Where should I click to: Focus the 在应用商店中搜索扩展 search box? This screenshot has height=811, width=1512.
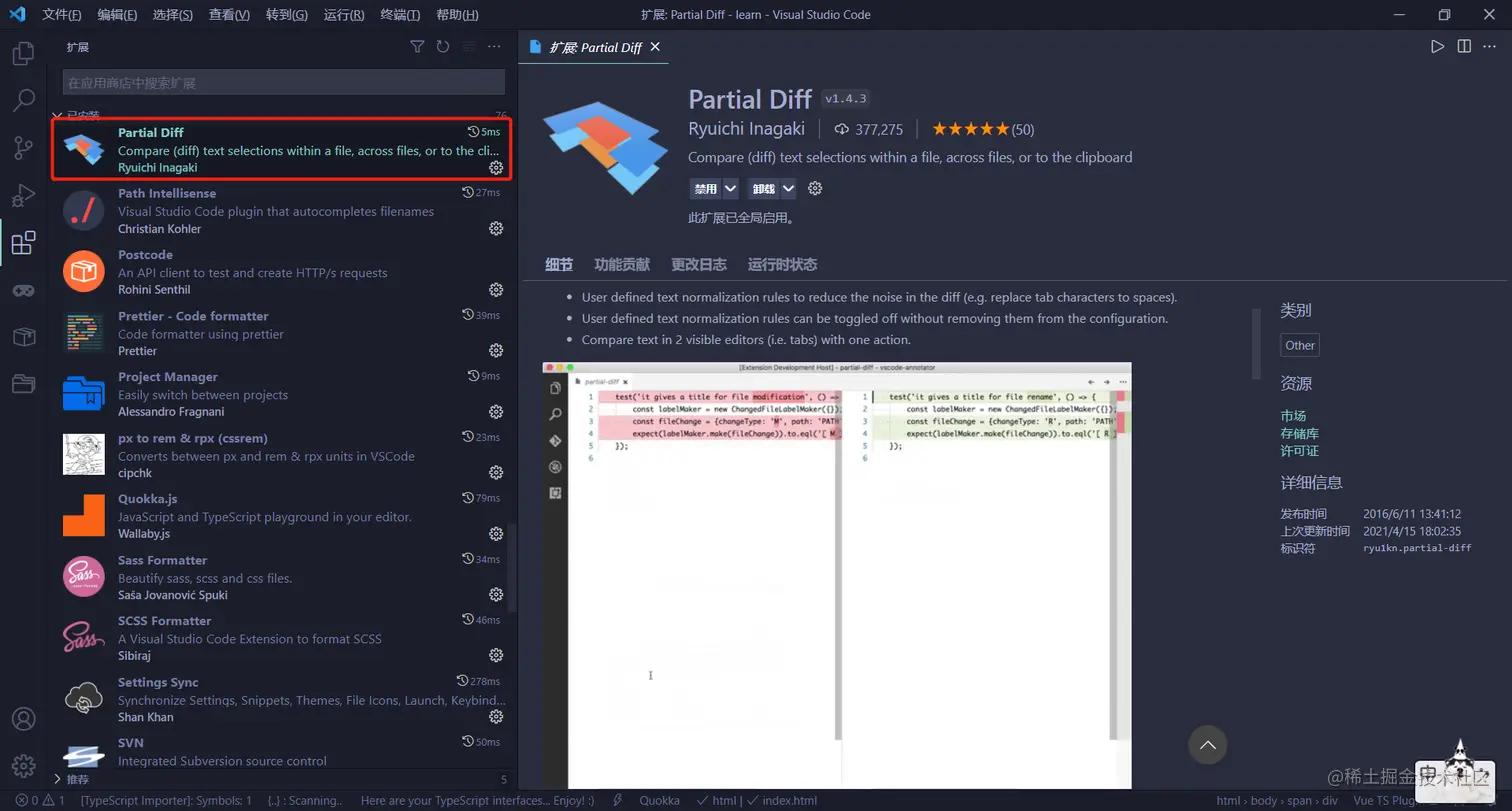tap(284, 83)
